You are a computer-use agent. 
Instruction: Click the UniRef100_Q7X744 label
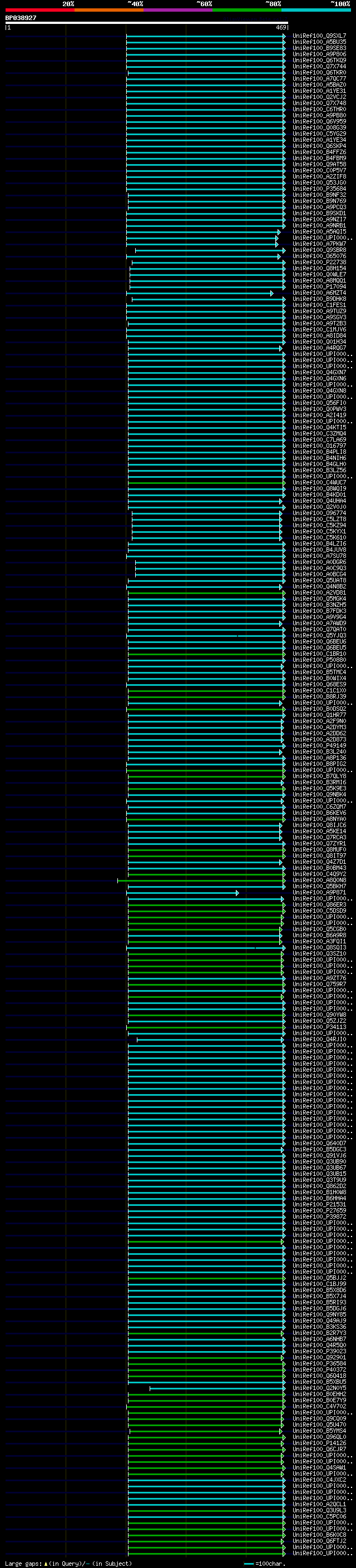pyautogui.click(x=319, y=66)
